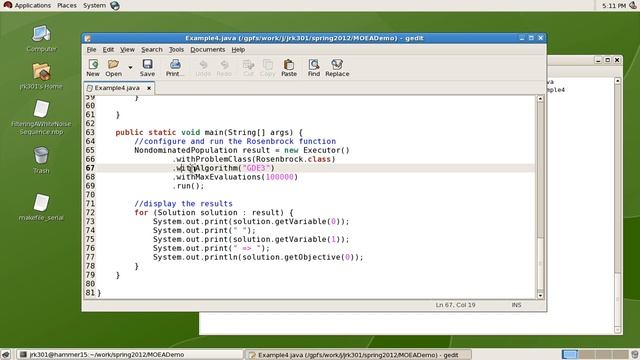The height and width of the screenshot is (360, 640).
Task: Open Find using the toolbar icon
Action: tap(313, 68)
